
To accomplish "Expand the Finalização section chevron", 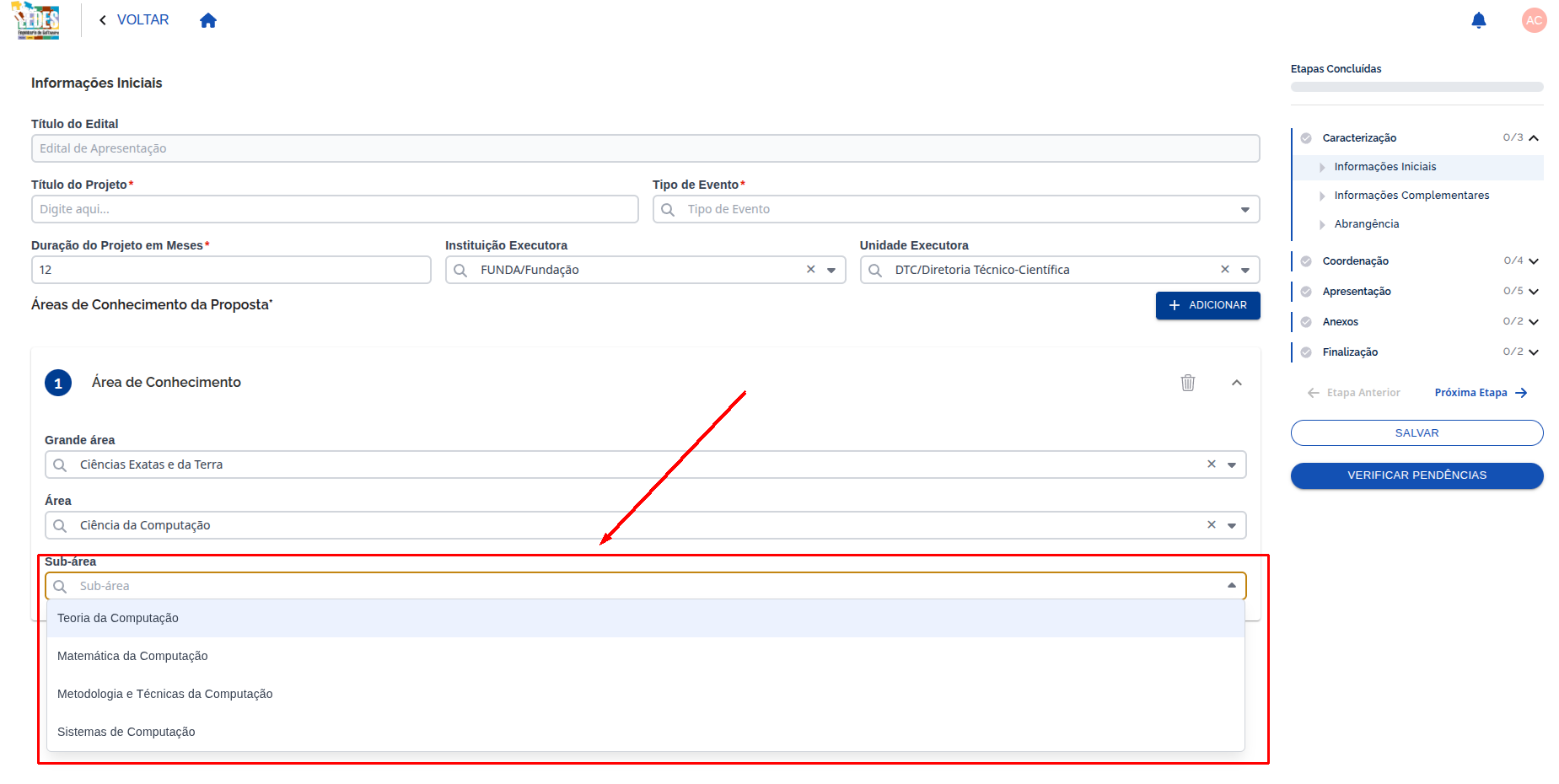I will click(1534, 352).
